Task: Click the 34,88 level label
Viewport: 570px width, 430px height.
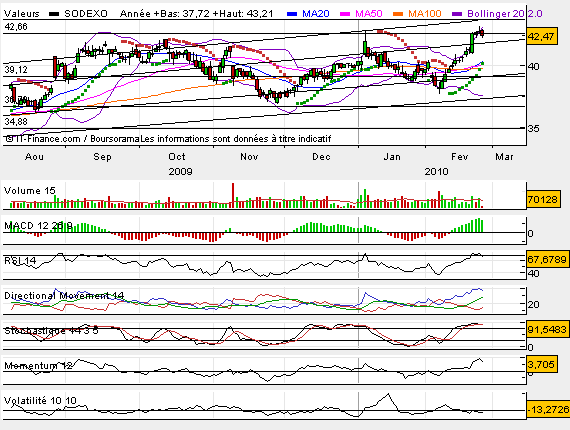Action: (x=16, y=121)
